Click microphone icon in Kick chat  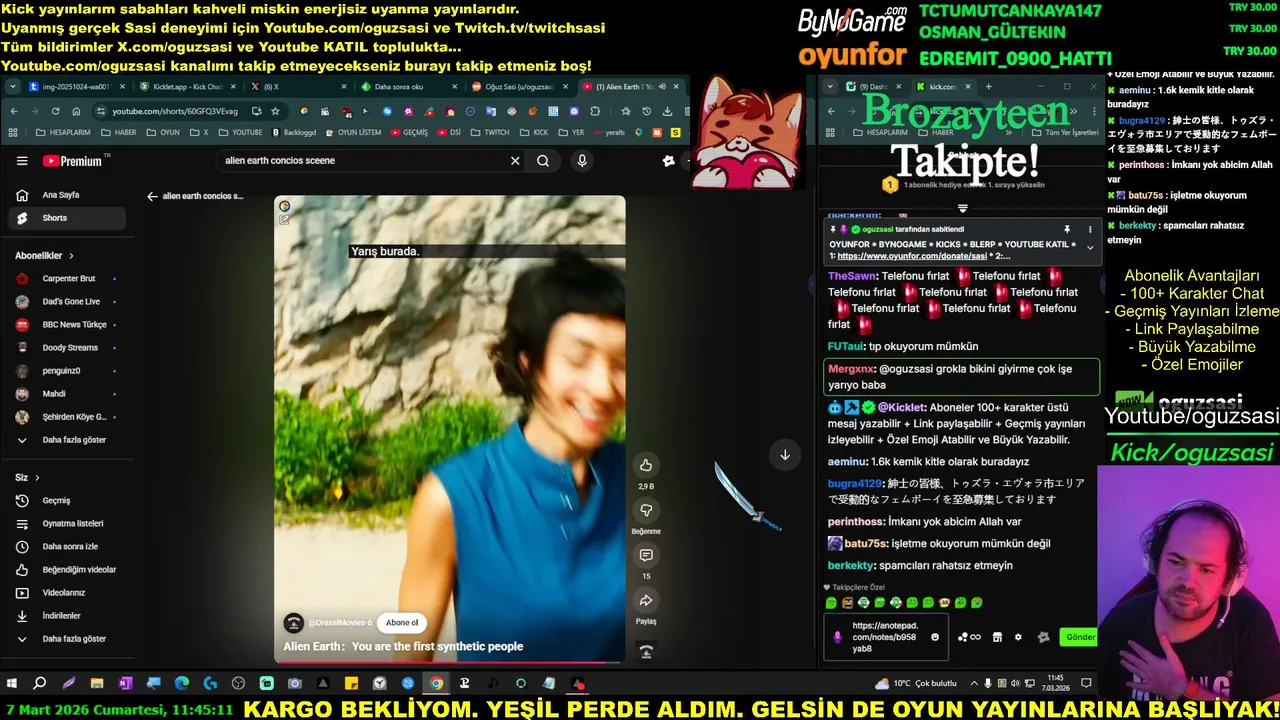[838, 637]
